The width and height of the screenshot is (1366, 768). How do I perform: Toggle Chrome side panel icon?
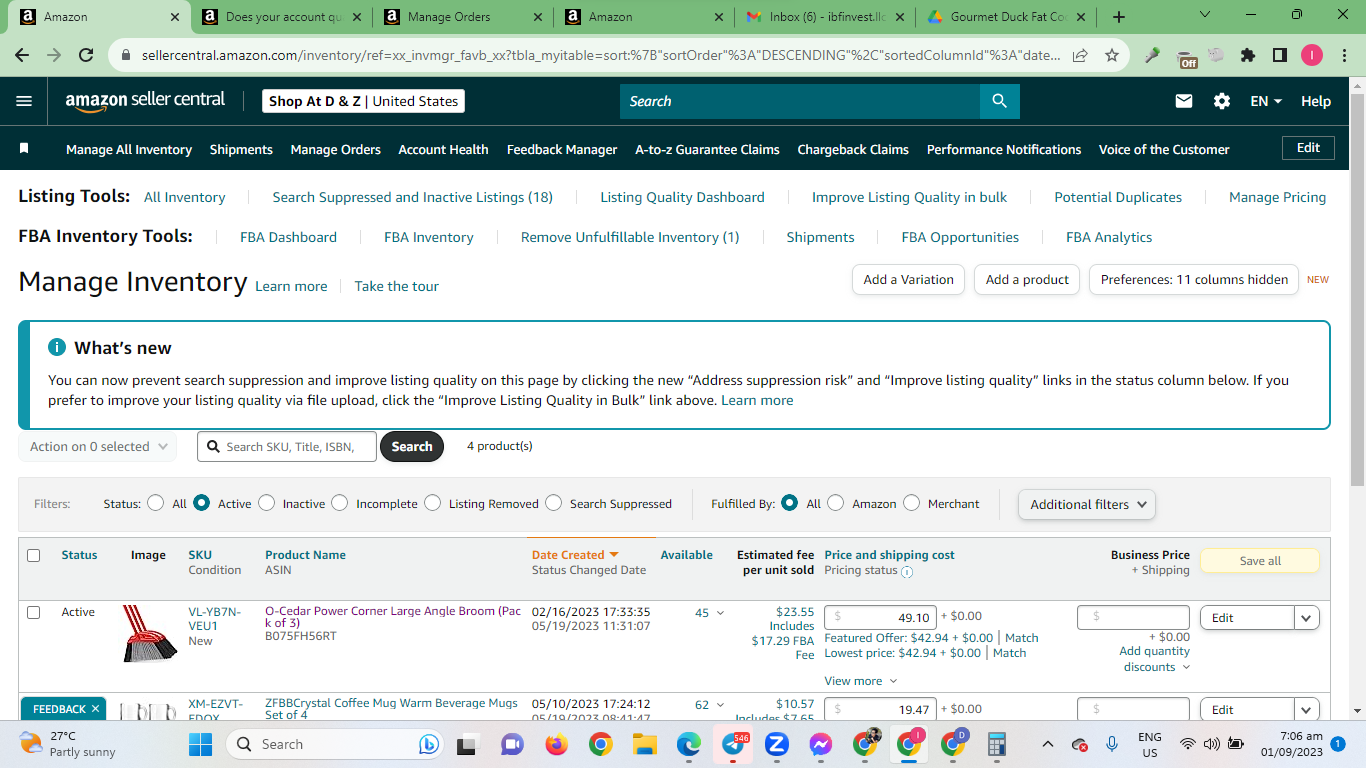(1279, 56)
